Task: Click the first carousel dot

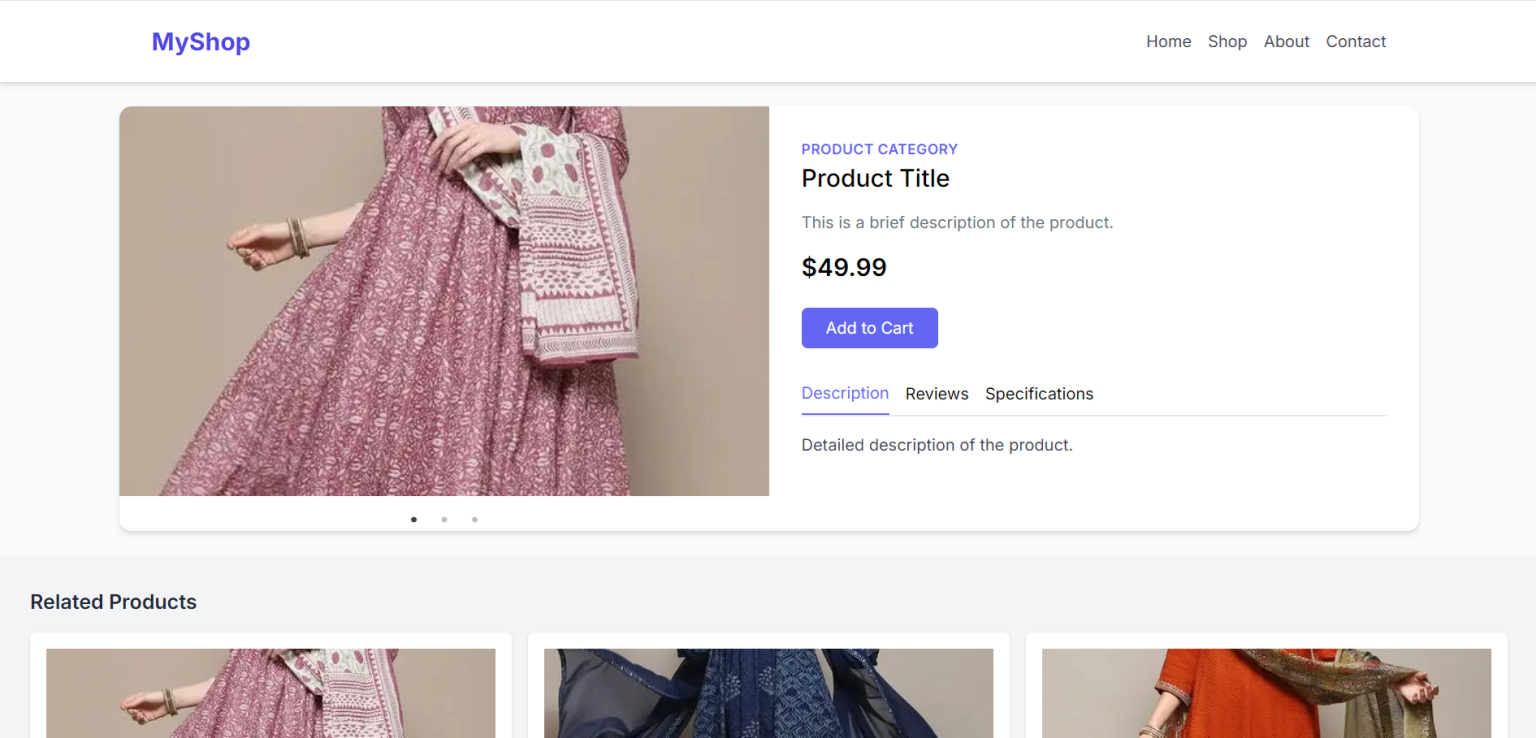Action: tap(413, 519)
